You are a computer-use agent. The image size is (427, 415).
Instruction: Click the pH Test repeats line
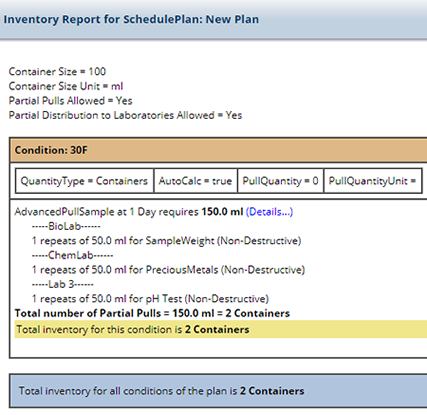point(150,299)
